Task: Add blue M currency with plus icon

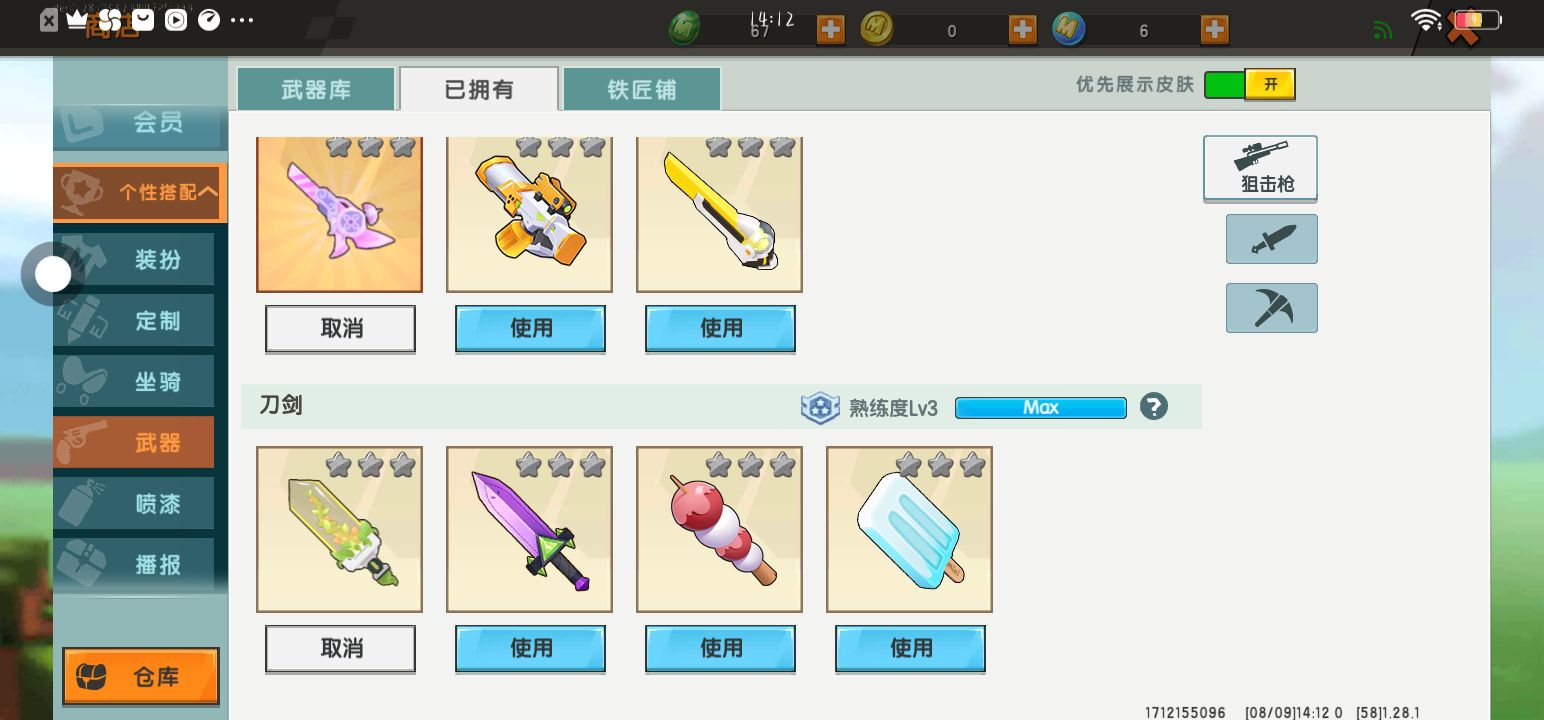Action: [1215, 30]
